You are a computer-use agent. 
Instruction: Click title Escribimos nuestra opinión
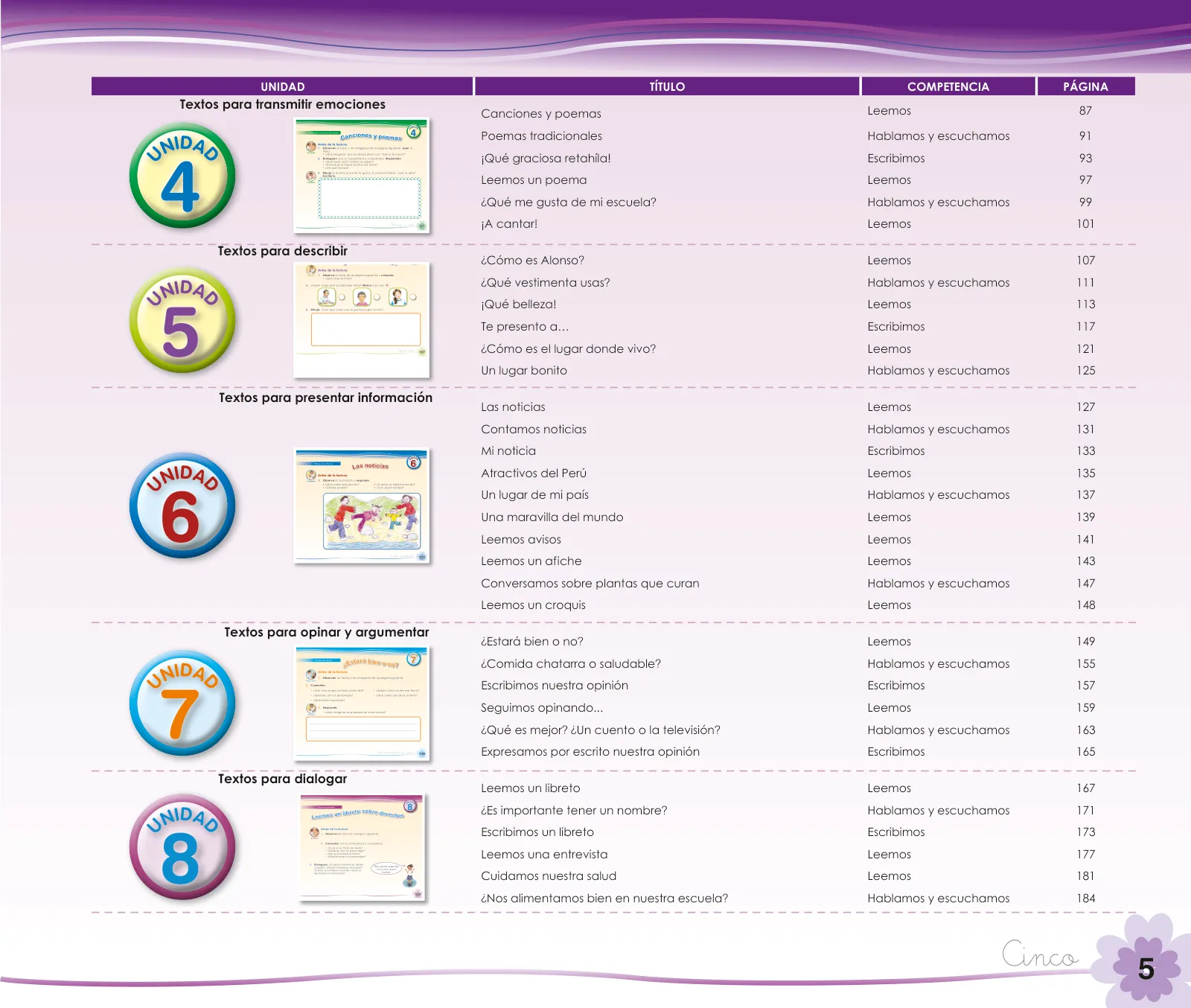pos(555,686)
